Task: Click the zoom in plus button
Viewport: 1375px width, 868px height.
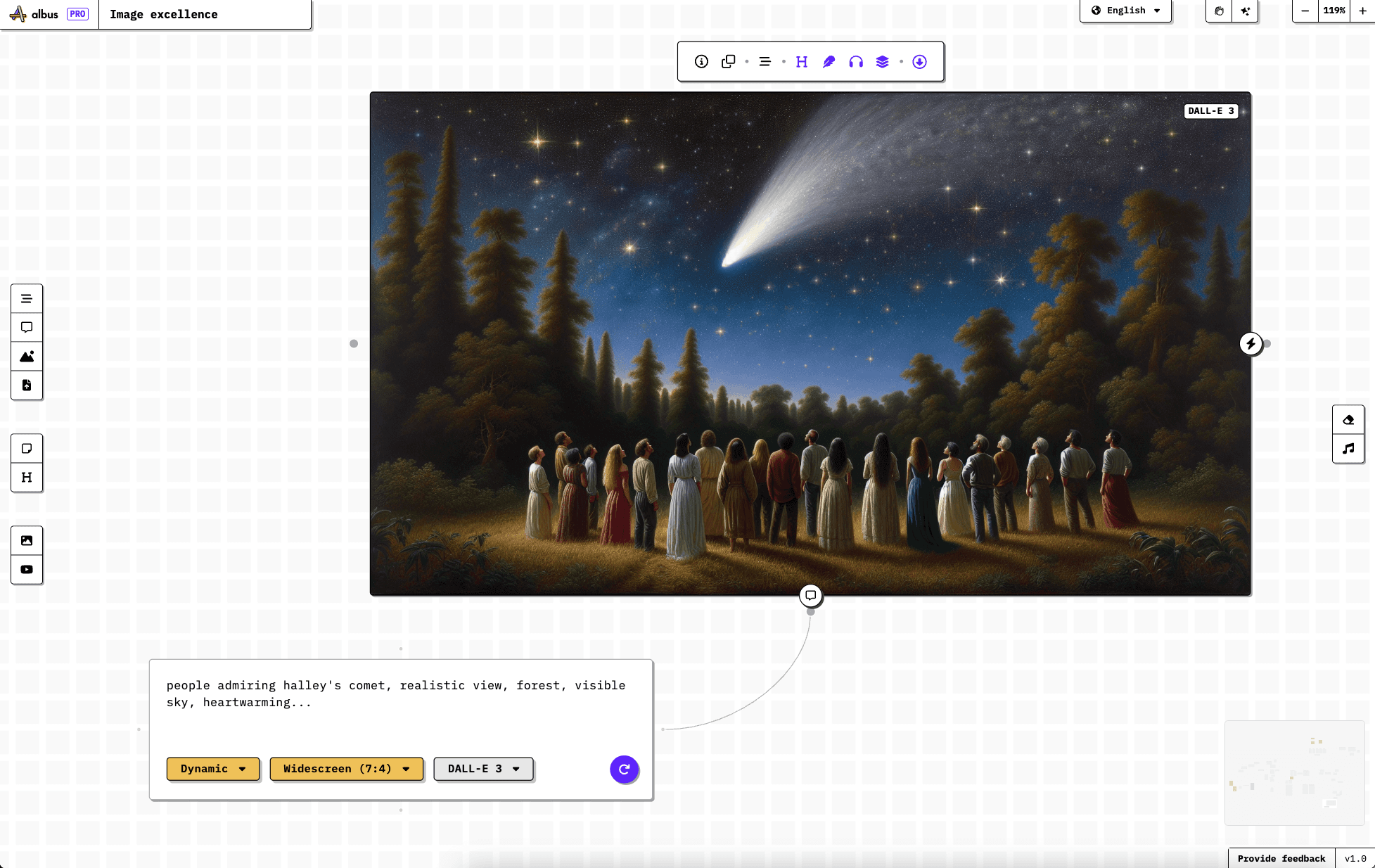Action: click(x=1362, y=11)
